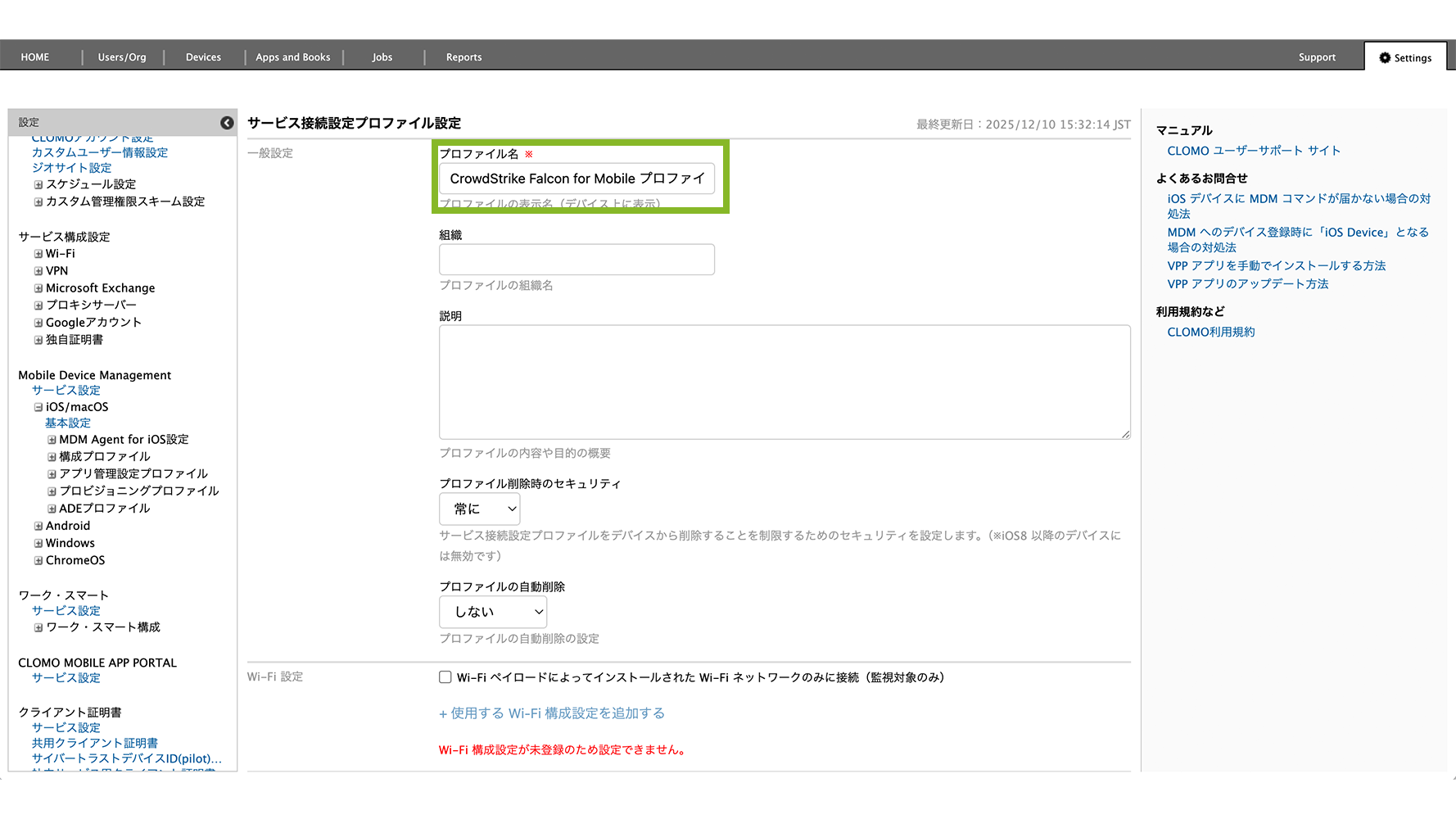Expand the VPN tree node
The width and height of the screenshot is (1456, 819).
point(38,271)
